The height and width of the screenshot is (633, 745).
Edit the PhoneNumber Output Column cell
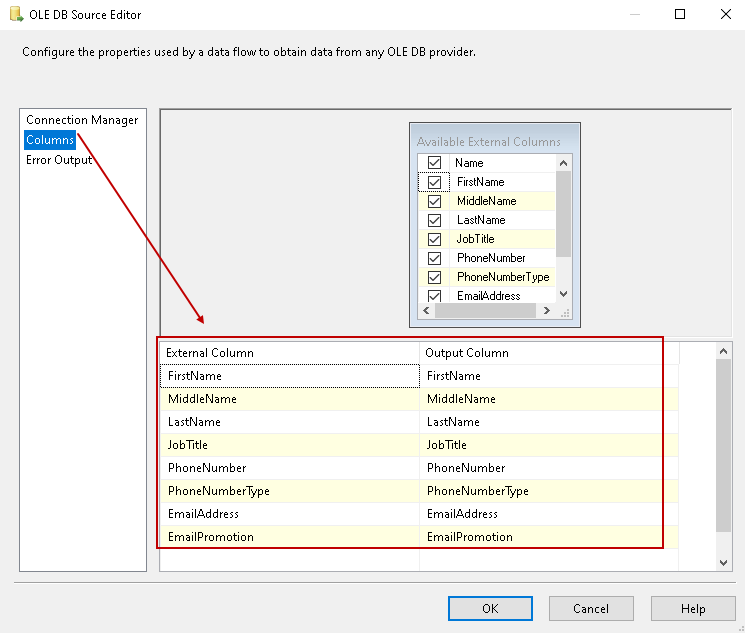coord(549,468)
